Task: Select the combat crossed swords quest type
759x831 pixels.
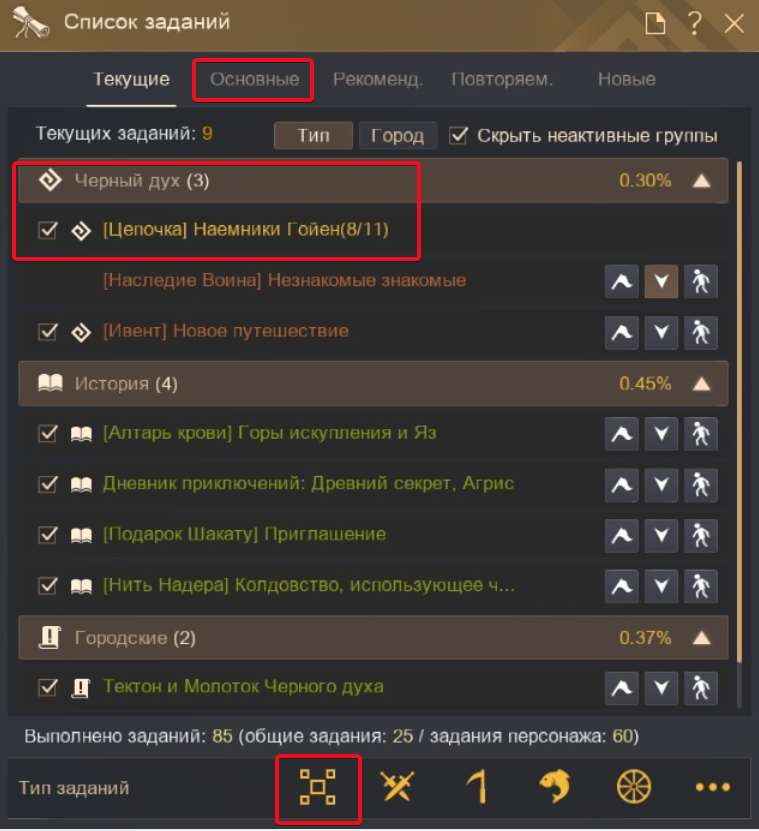Action: [397, 786]
